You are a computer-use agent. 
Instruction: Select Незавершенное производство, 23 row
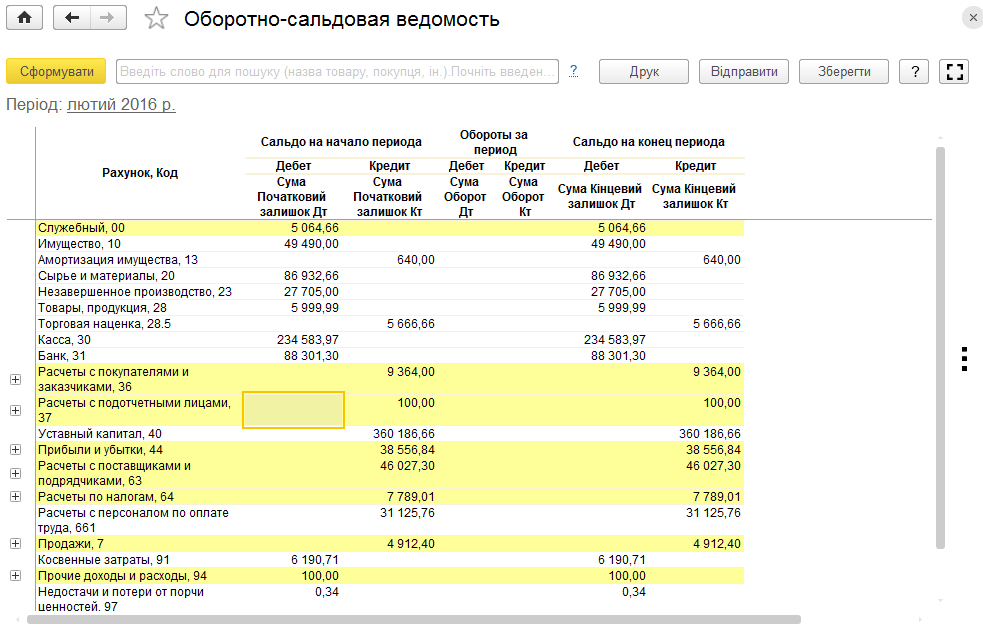point(390,292)
